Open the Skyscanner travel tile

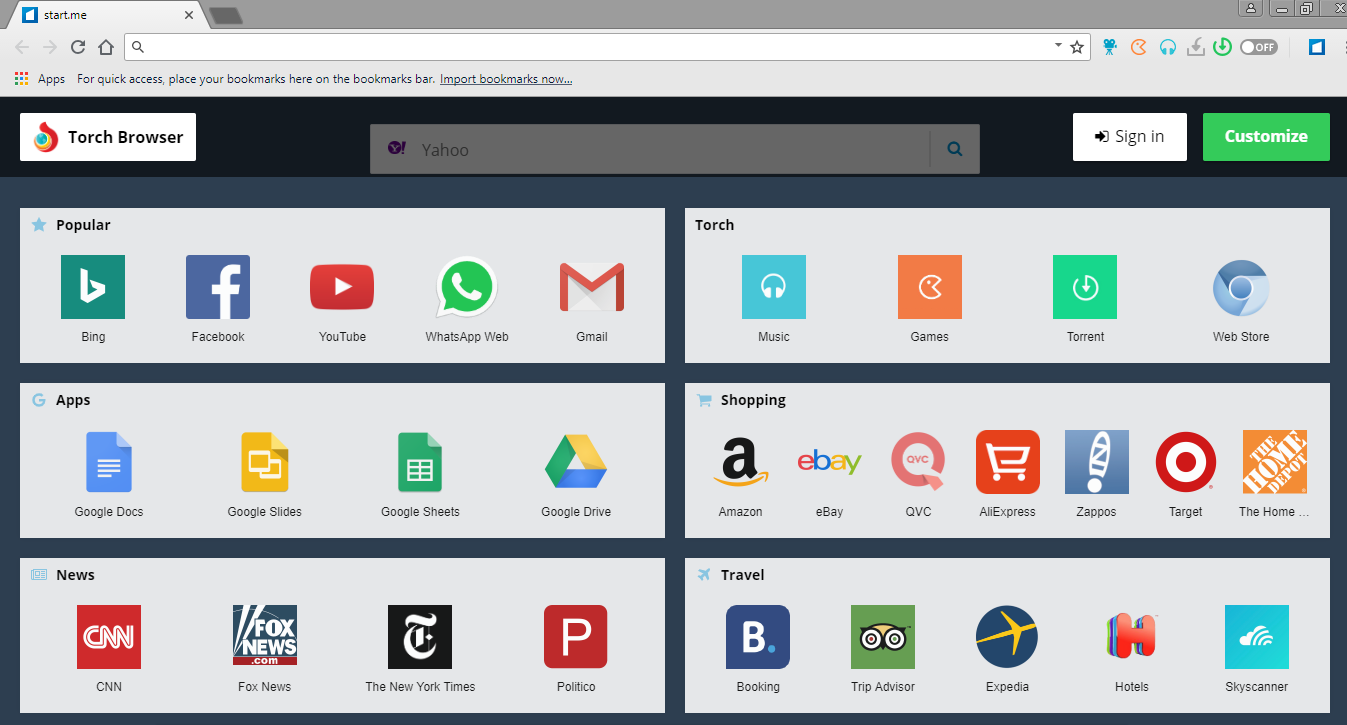coord(1257,649)
